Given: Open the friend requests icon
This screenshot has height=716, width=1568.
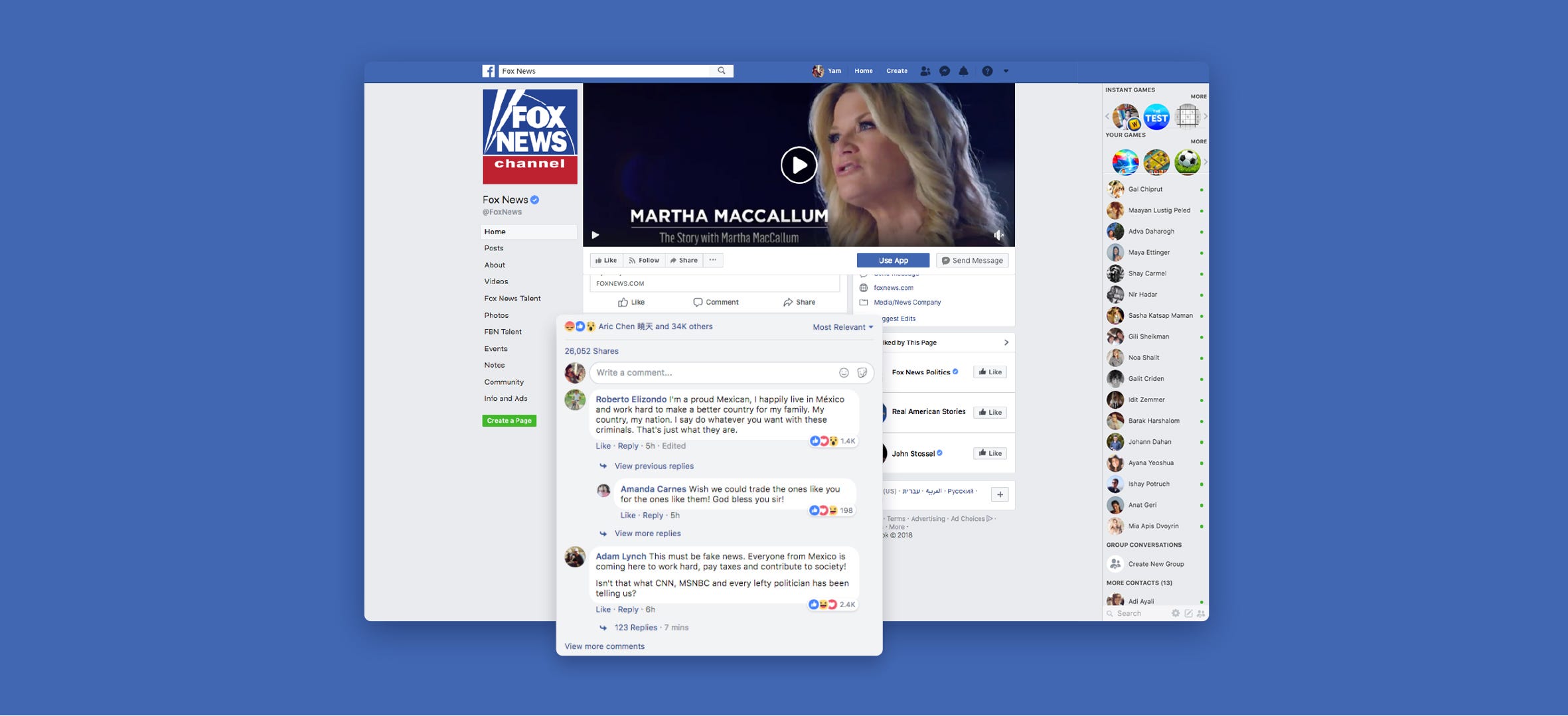Looking at the screenshot, I should point(925,71).
